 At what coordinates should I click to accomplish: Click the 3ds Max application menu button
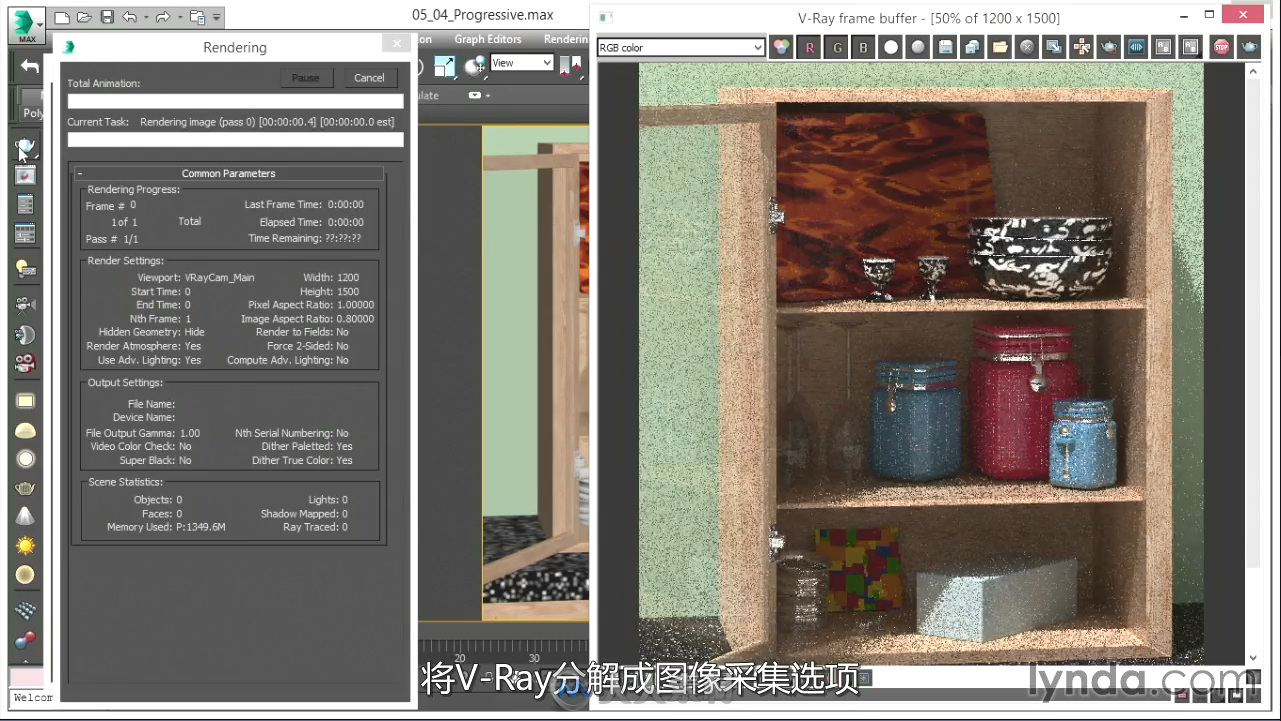(x=27, y=26)
